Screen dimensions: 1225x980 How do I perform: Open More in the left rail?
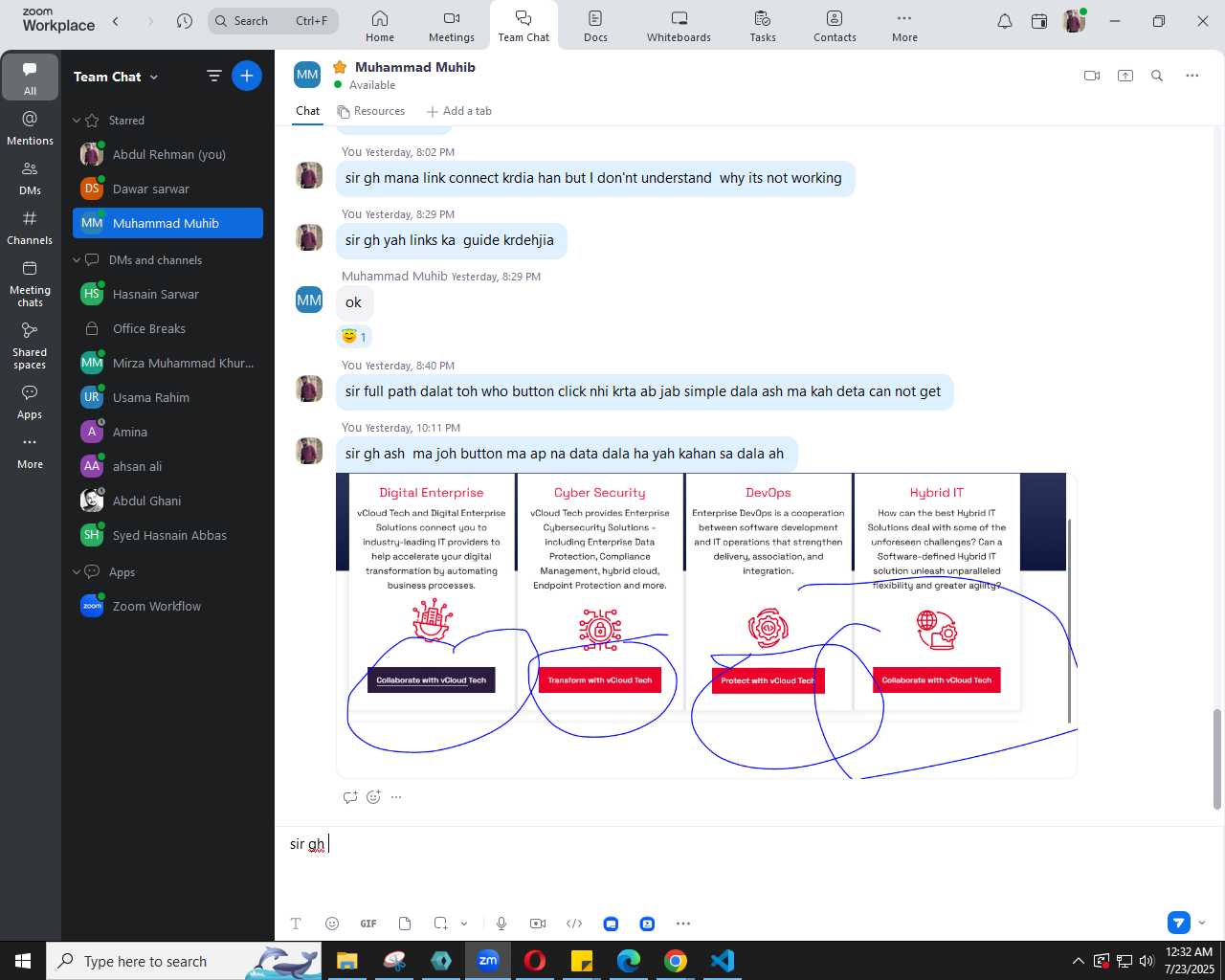(x=30, y=452)
